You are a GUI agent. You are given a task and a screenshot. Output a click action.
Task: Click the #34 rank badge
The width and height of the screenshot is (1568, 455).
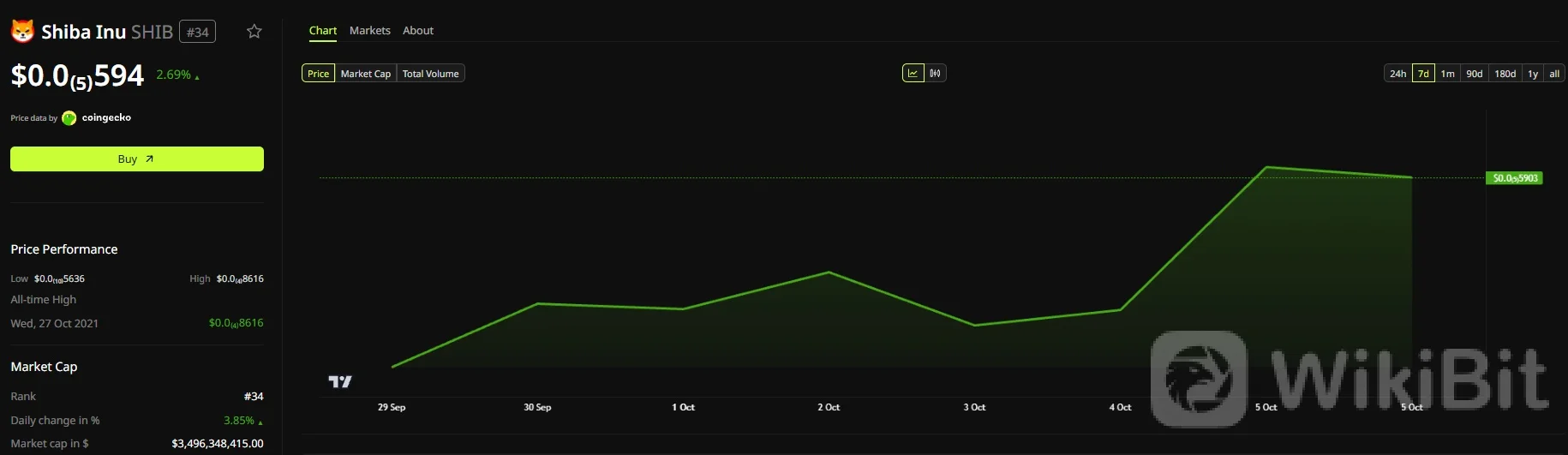click(197, 32)
